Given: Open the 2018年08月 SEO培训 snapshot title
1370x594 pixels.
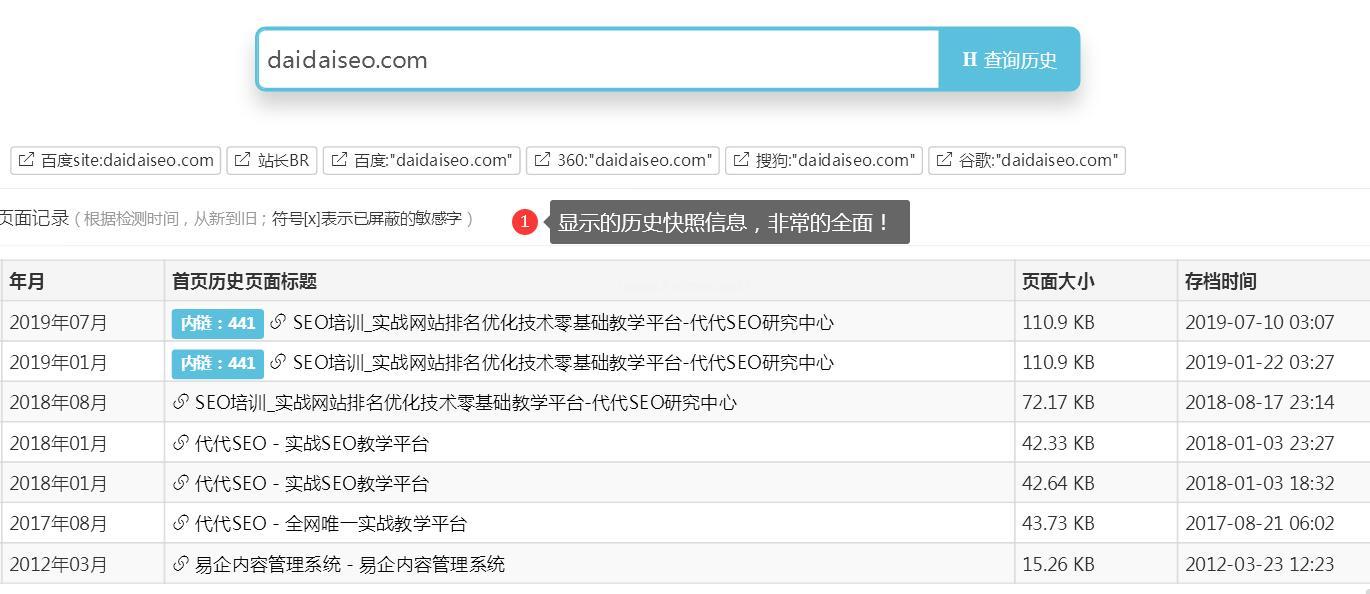Looking at the screenshot, I should pyautogui.click(x=465, y=402).
